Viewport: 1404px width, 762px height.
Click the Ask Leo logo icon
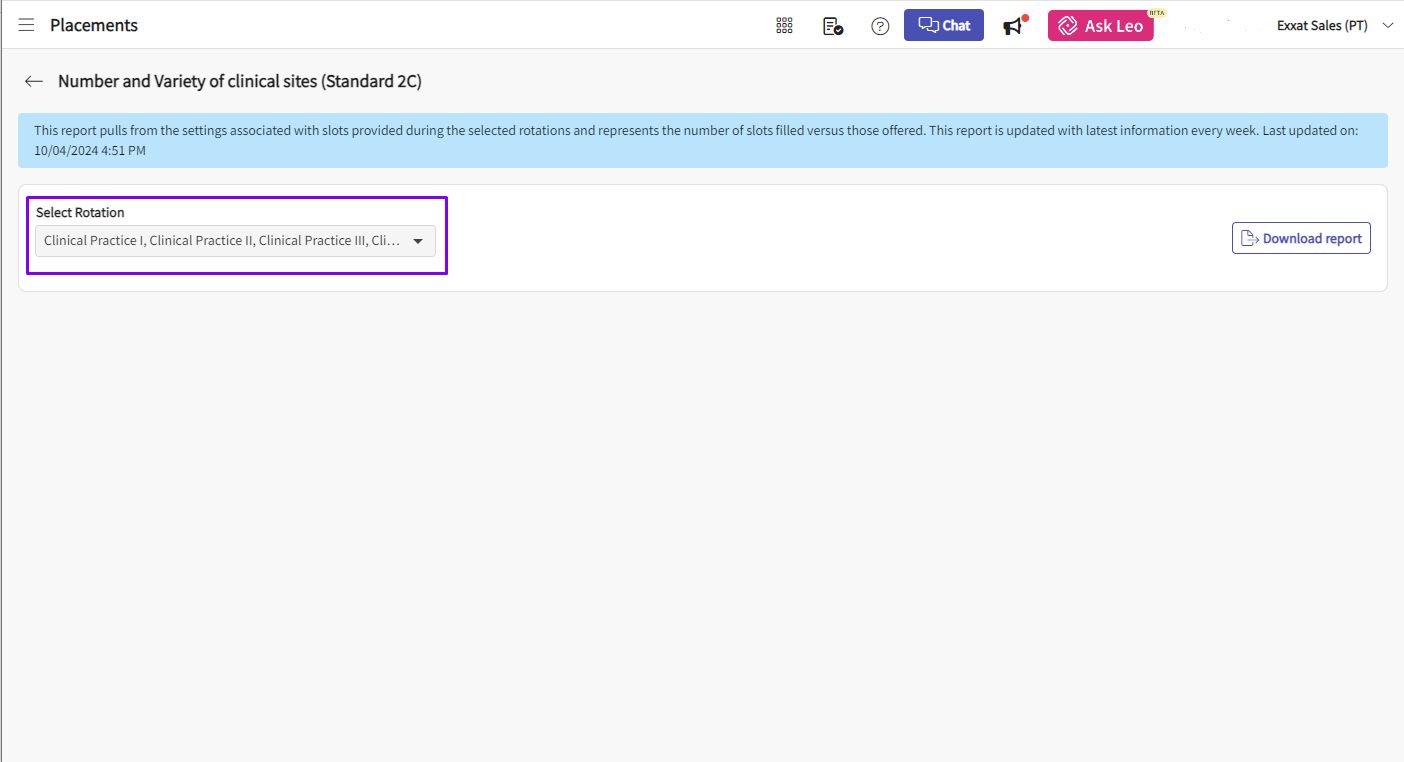pos(1067,26)
